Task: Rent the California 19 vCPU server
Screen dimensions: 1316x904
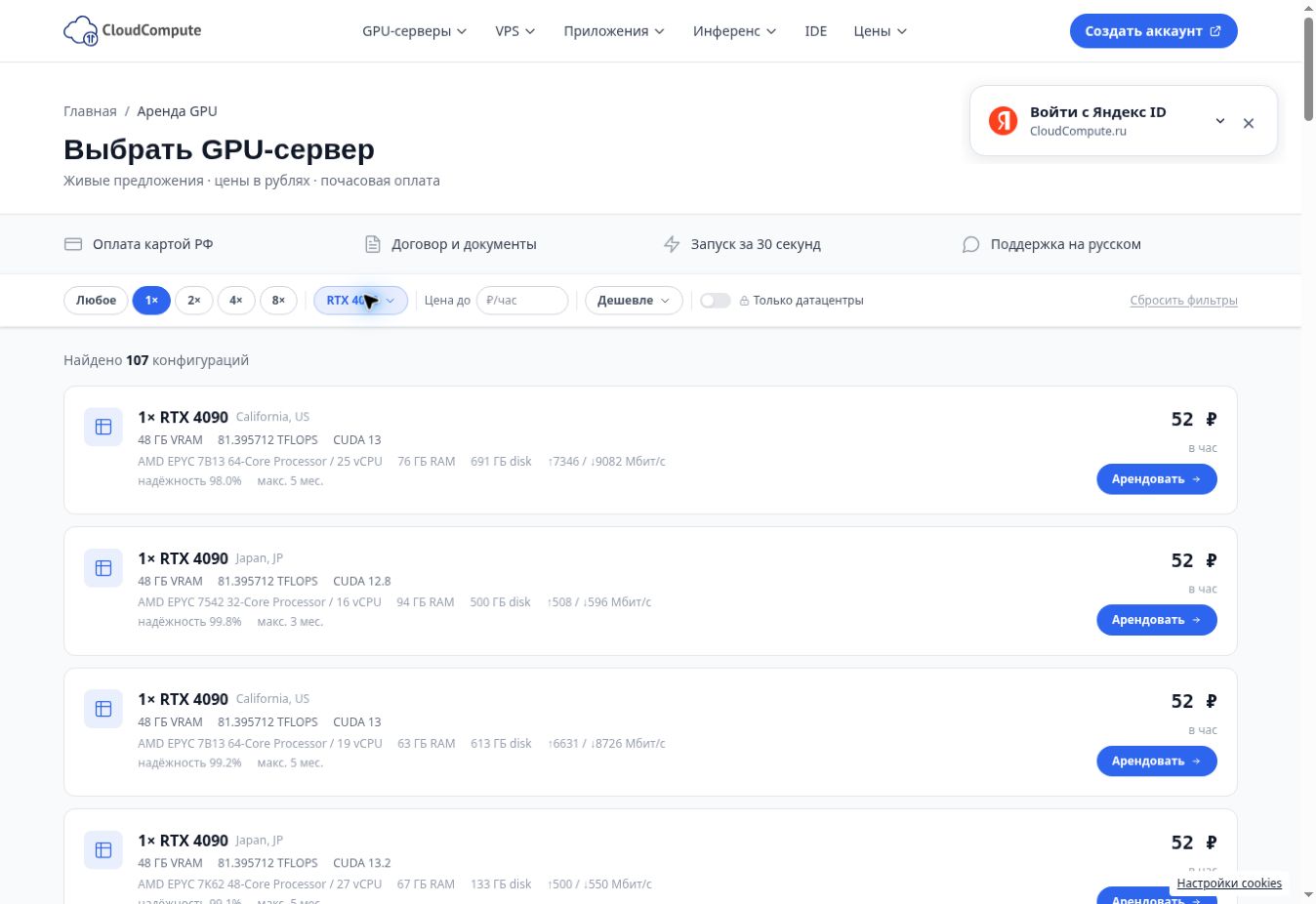Action: click(1156, 761)
